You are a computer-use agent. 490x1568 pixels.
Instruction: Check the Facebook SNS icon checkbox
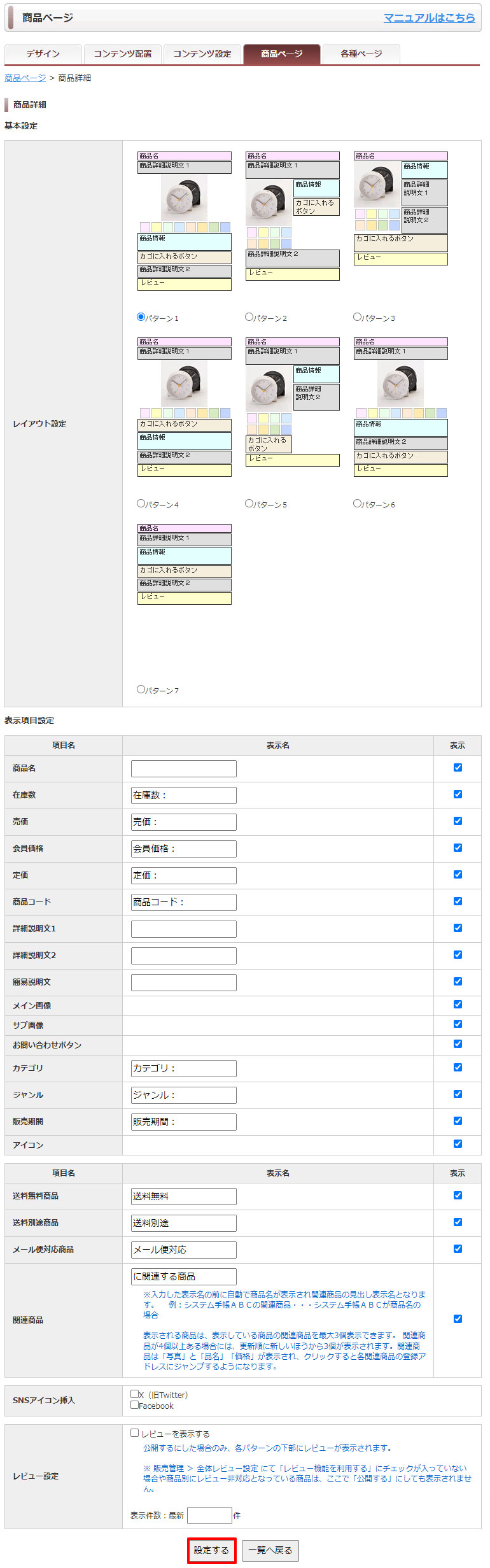[135, 1405]
